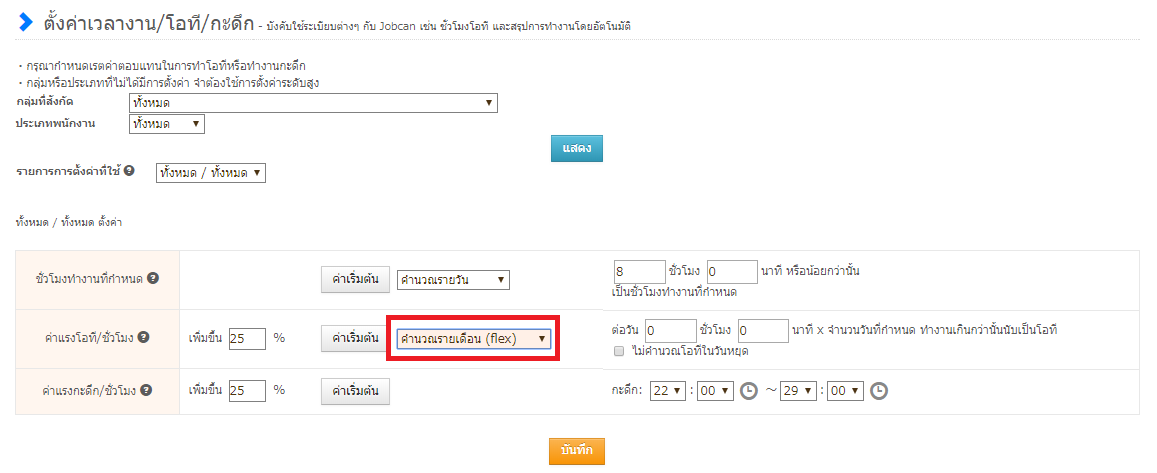This screenshot has height=473, width=1157.
Task: Click help icon beside ค่าแรงโอที/ชั่วโมง
Action: coord(144,338)
